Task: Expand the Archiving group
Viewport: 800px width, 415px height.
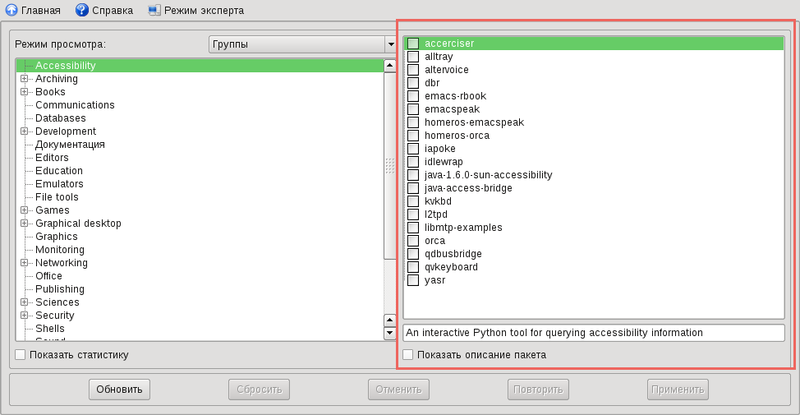Action: [24, 79]
